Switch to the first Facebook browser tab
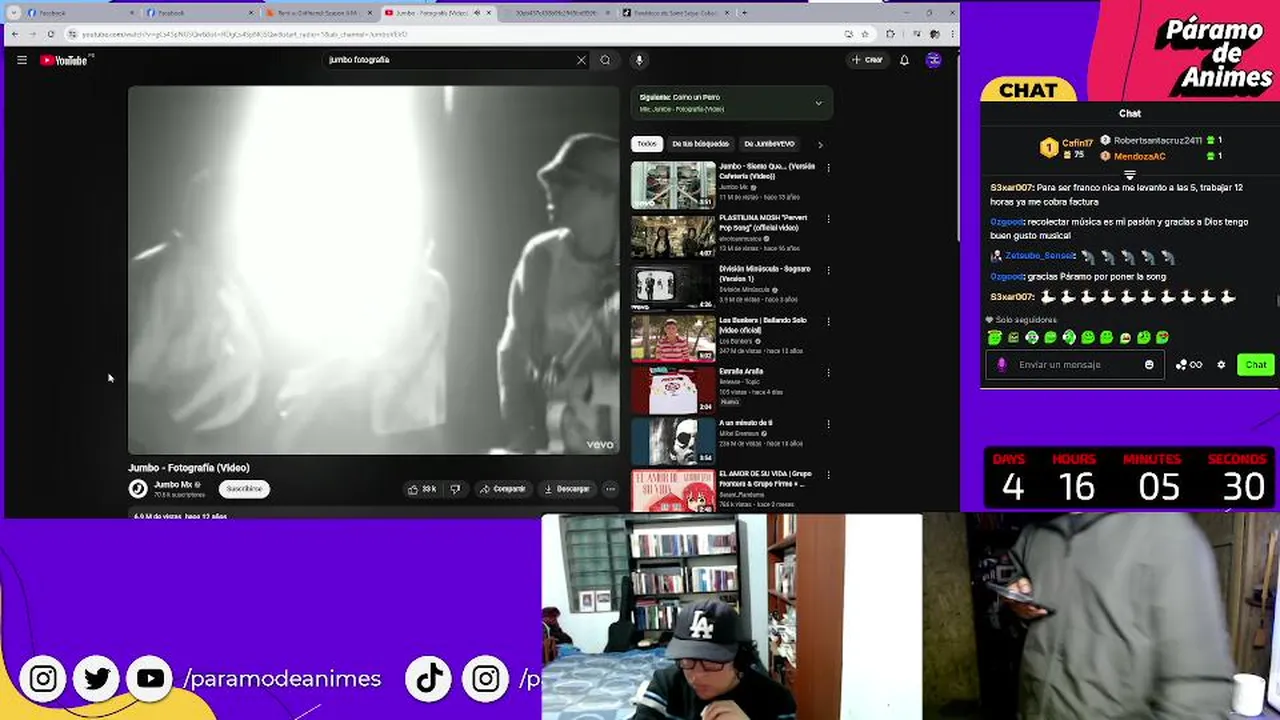 (80, 13)
